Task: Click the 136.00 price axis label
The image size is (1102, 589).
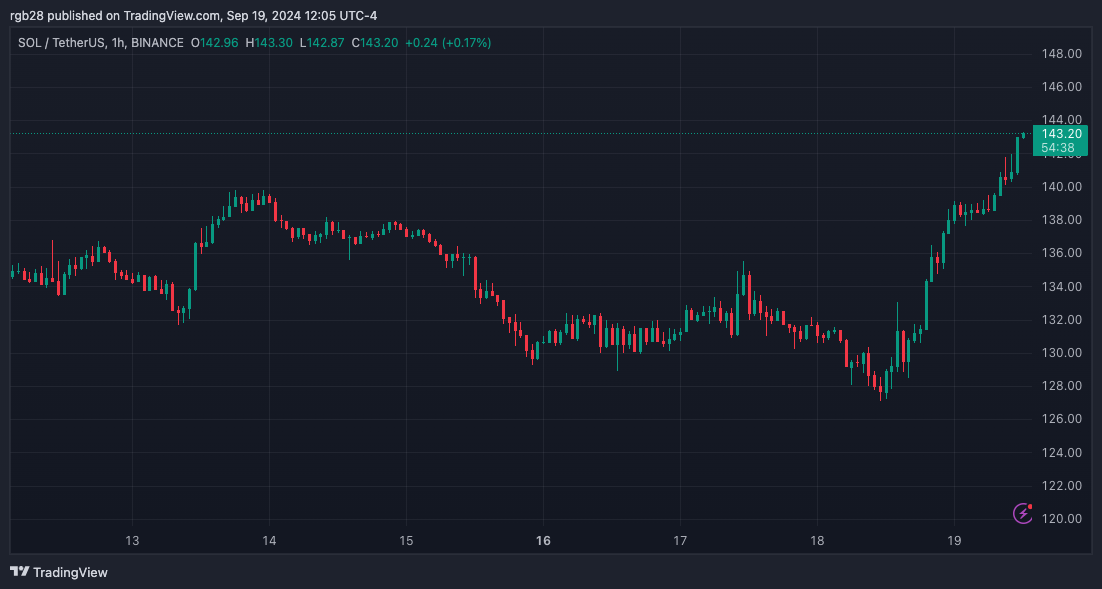Action: point(1061,253)
